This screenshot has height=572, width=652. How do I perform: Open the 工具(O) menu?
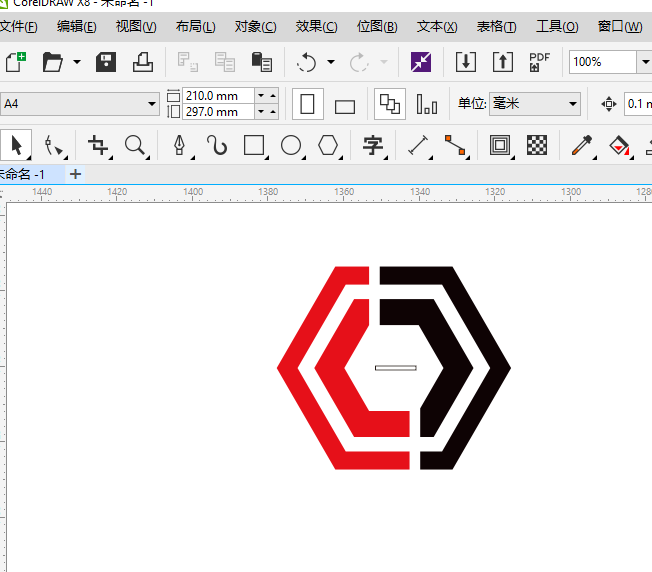click(x=557, y=27)
